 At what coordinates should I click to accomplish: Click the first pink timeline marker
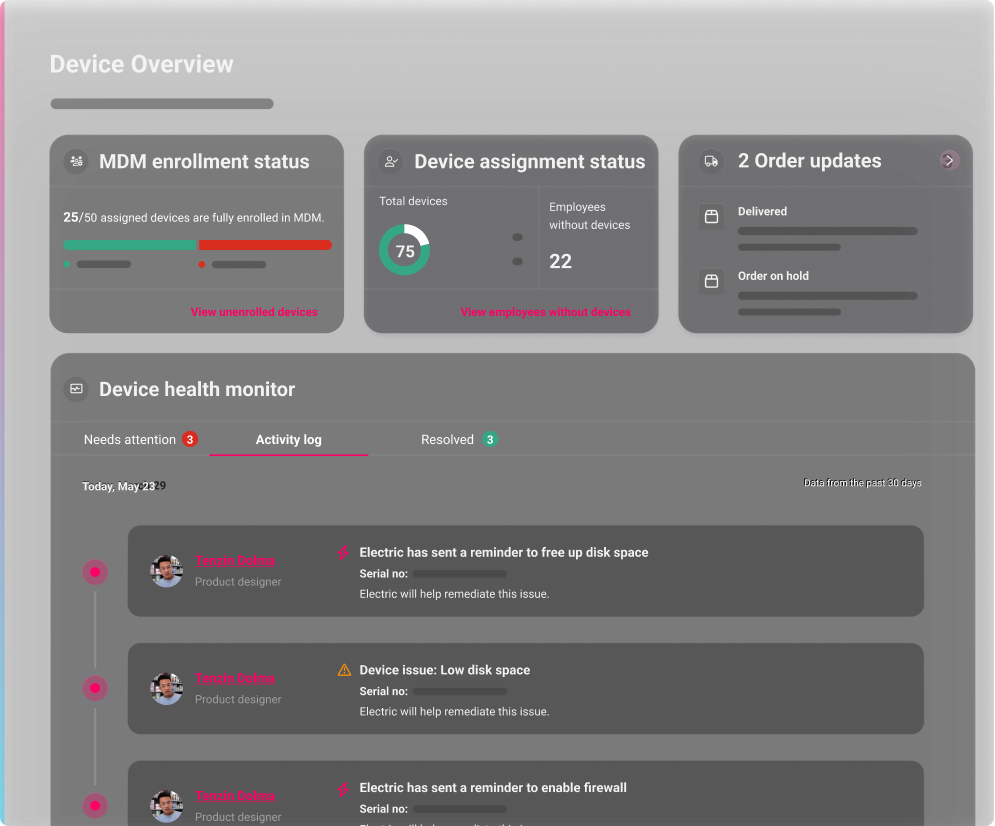click(x=95, y=572)
